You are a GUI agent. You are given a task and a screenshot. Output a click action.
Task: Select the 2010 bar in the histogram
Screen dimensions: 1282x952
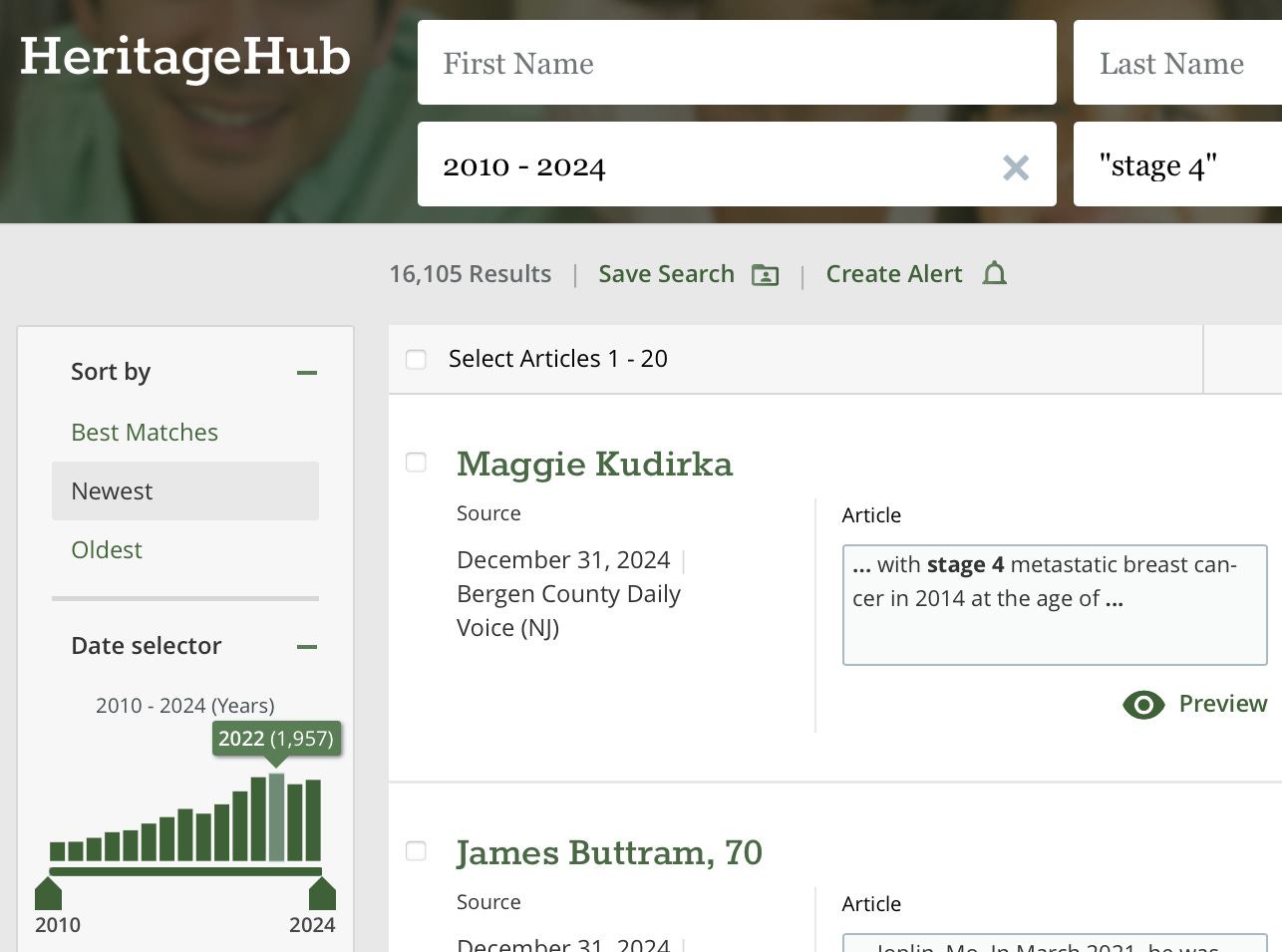tap(58, 851)
